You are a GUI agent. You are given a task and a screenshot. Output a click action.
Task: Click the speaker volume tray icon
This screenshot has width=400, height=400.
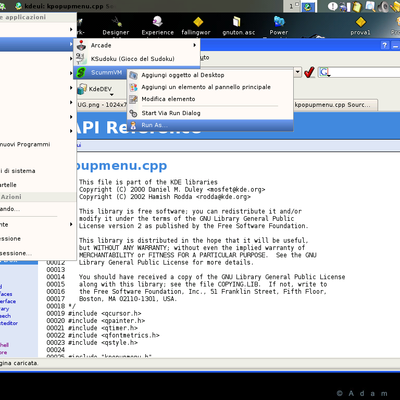(x=384, y=6)
